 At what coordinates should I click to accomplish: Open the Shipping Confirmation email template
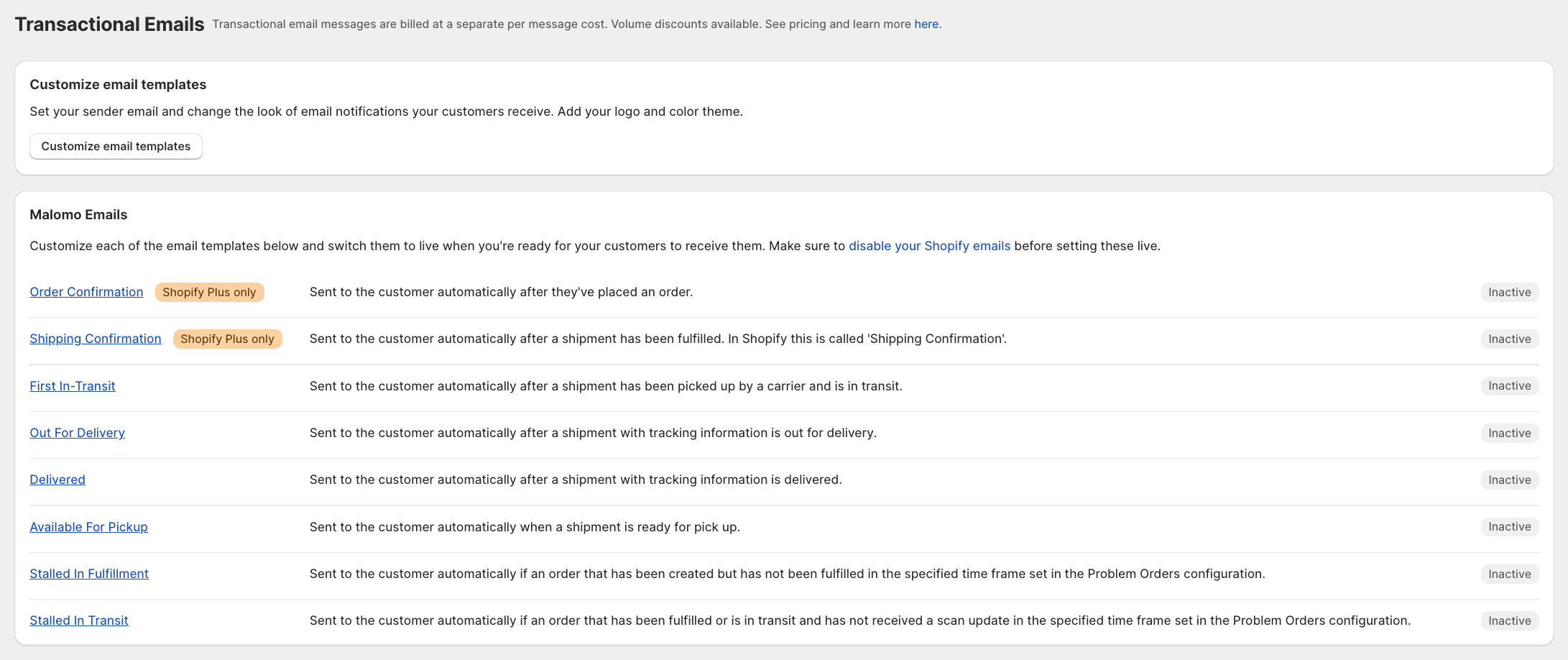coord(95,339)
